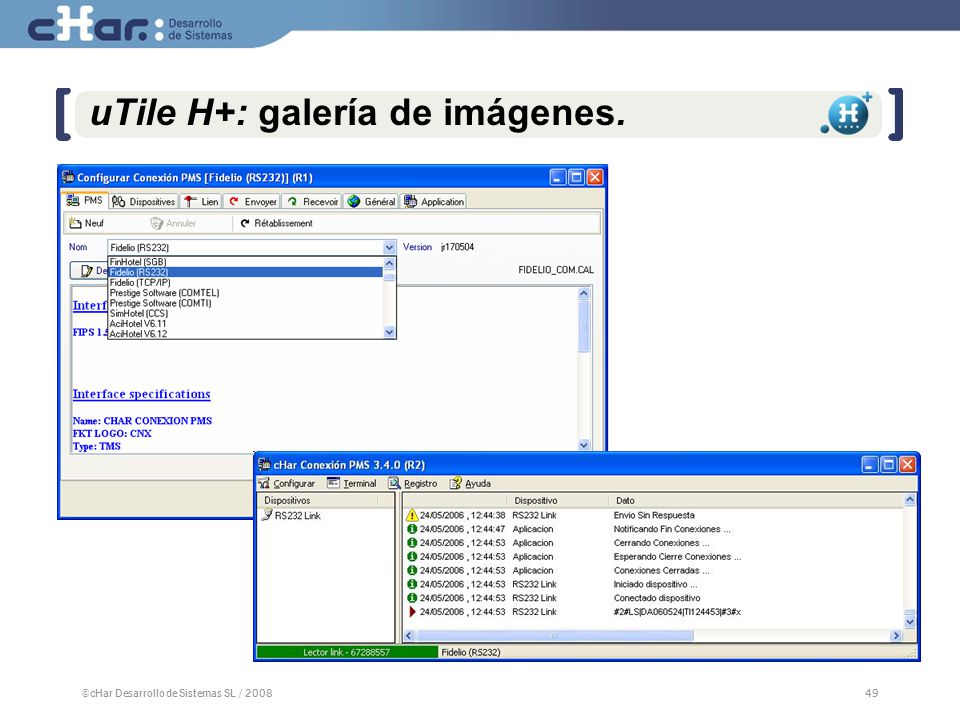Close the cHar Conexión PMS window

coord(907,465)
